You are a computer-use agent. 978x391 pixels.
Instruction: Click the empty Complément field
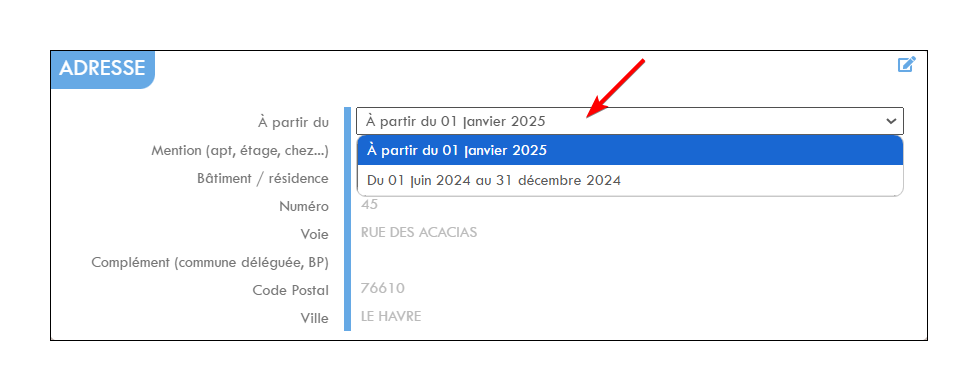(x=629, y=262)
